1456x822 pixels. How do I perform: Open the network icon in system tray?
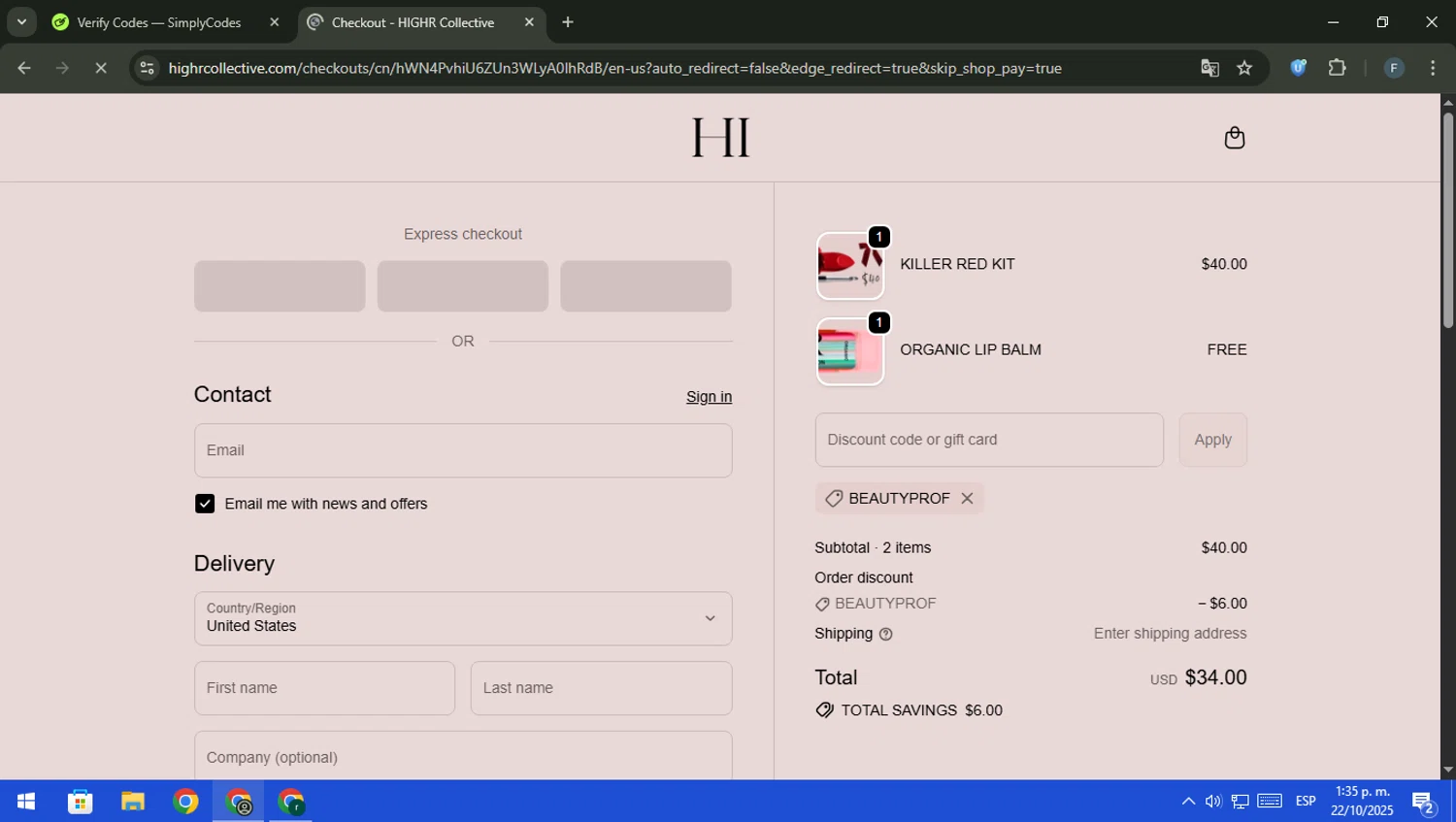pyautogui.click(x=1241, y=802)
